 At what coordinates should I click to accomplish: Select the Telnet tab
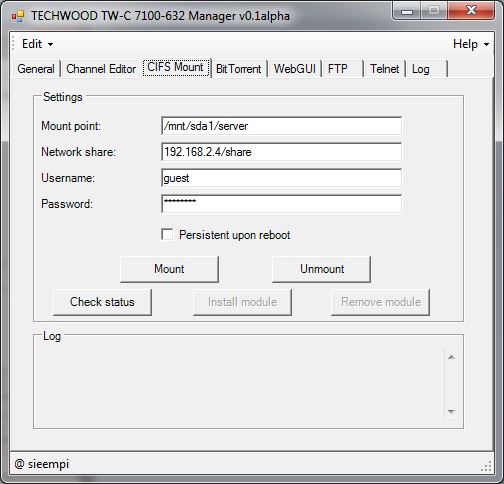click(x=385, y=69)
